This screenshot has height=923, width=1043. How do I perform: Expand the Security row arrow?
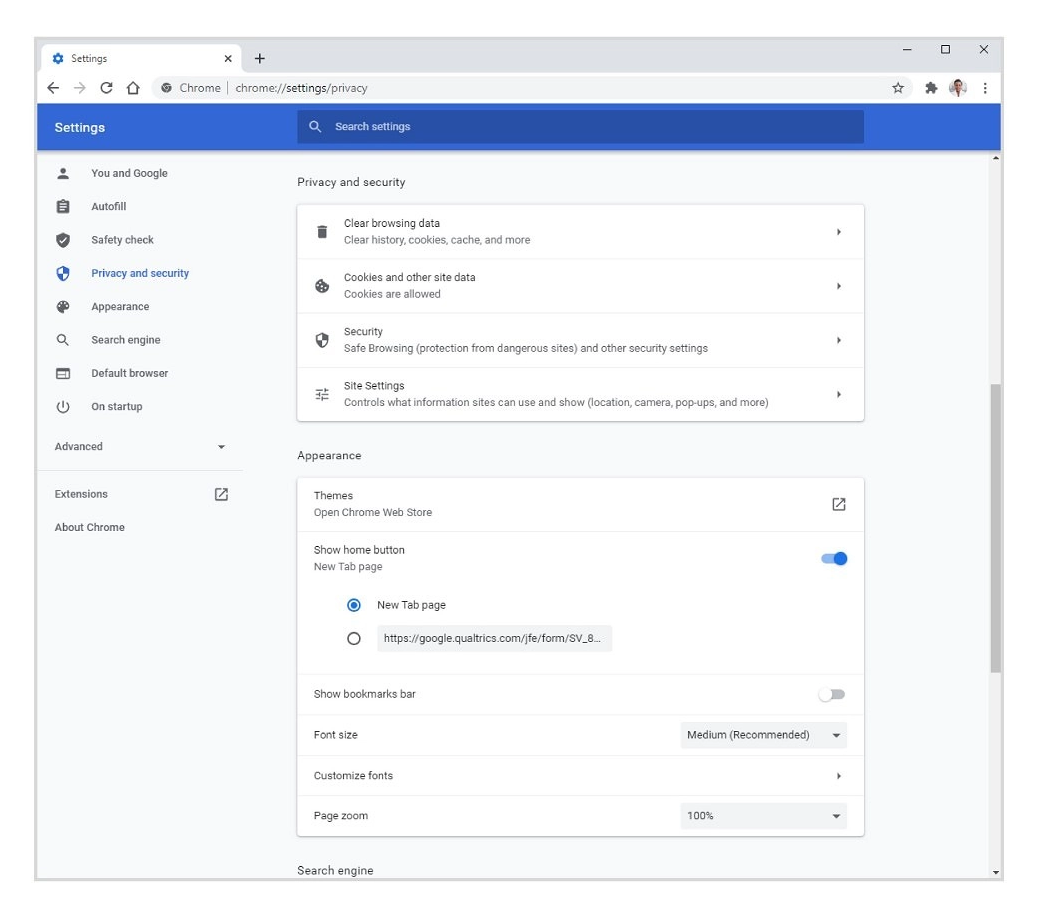click(x=839, y=340)
